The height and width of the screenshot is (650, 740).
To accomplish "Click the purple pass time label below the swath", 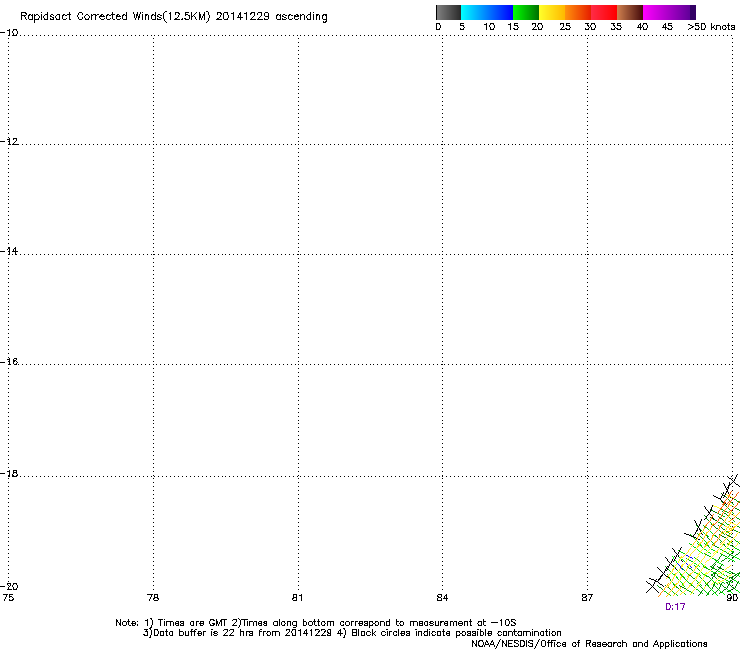I will tap(675, 607).
